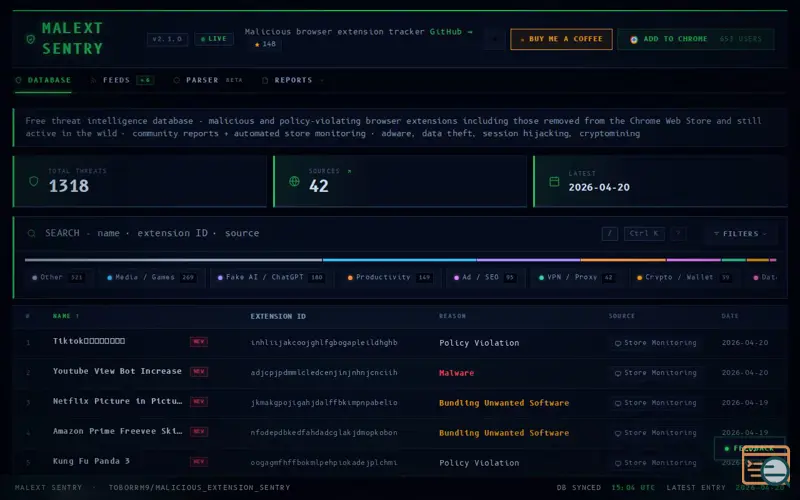
Task: Click the GitHub star count 148
Action: 265,44
